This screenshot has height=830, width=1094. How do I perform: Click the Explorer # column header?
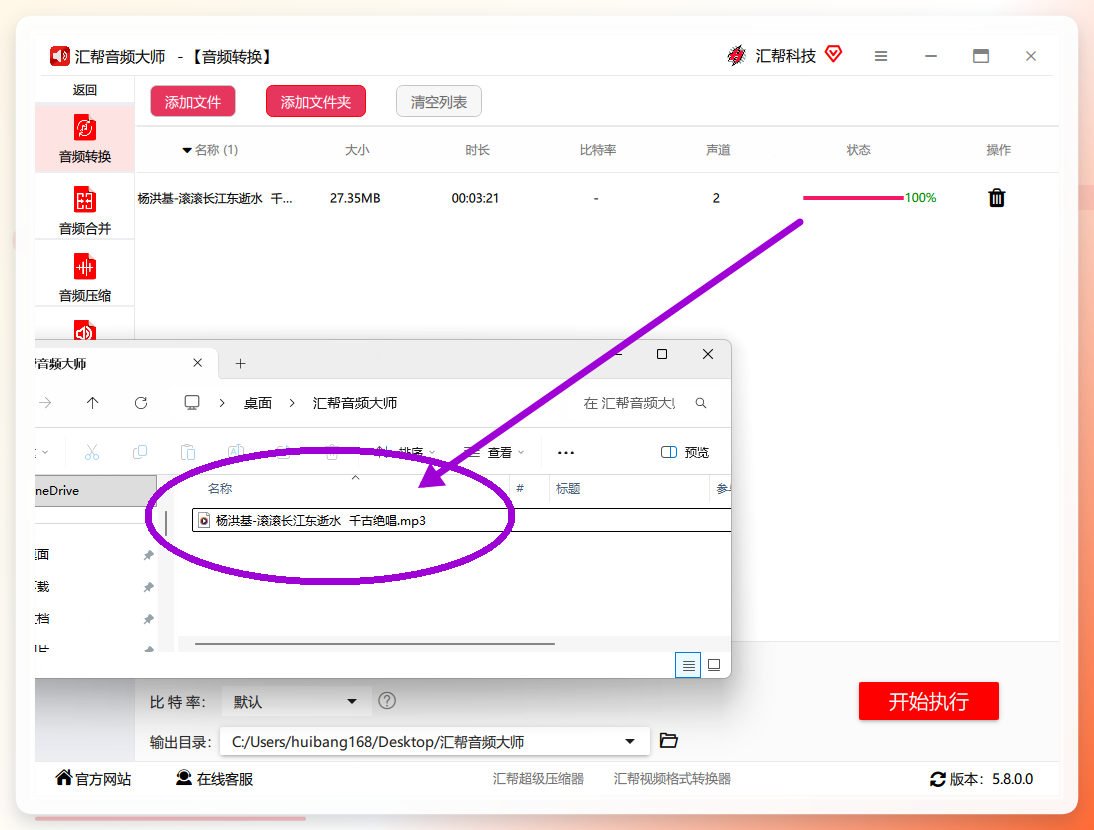click(520, 489)
